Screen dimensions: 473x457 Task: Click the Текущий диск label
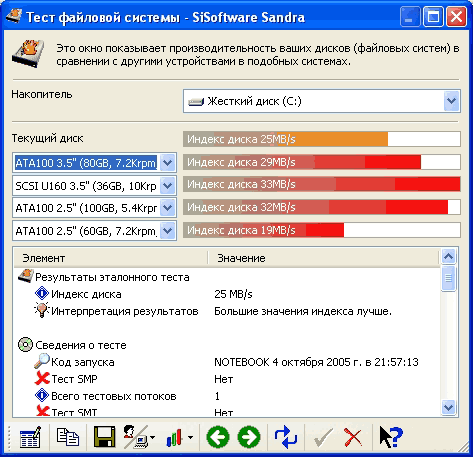pos(47,138)
